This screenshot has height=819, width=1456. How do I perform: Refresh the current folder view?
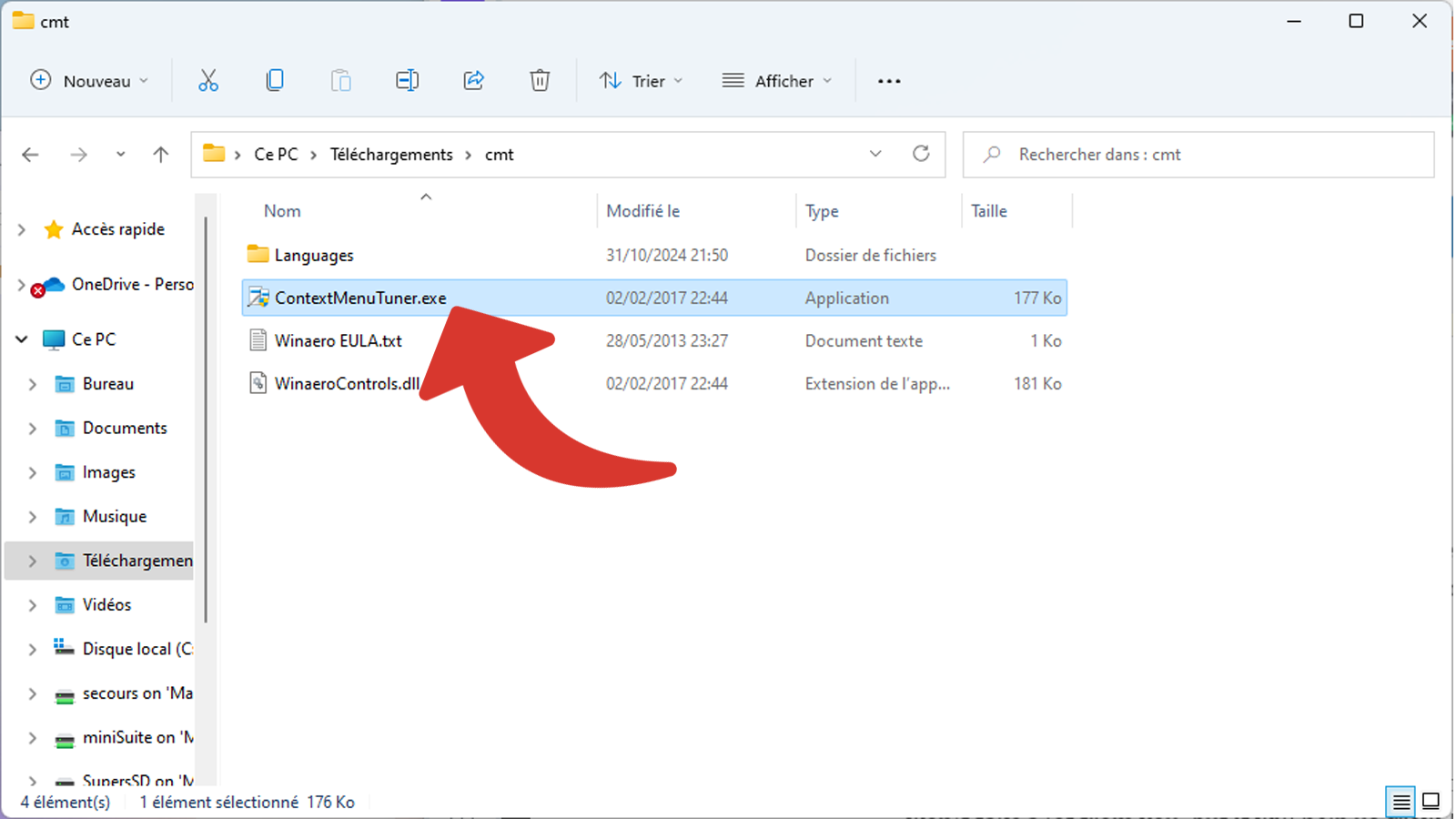pos(921,153)
